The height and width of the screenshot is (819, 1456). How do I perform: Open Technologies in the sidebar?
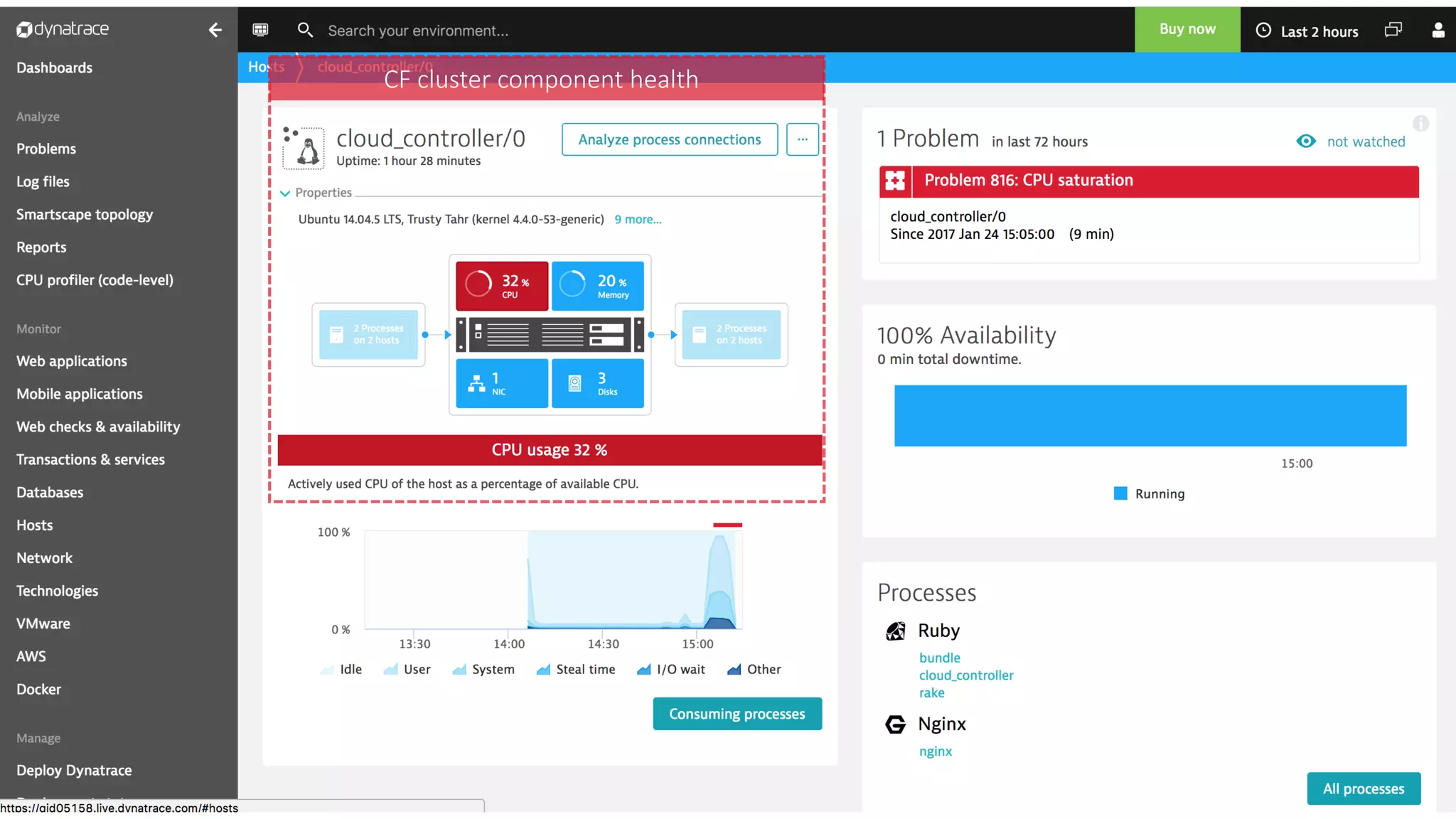(58, 591)
